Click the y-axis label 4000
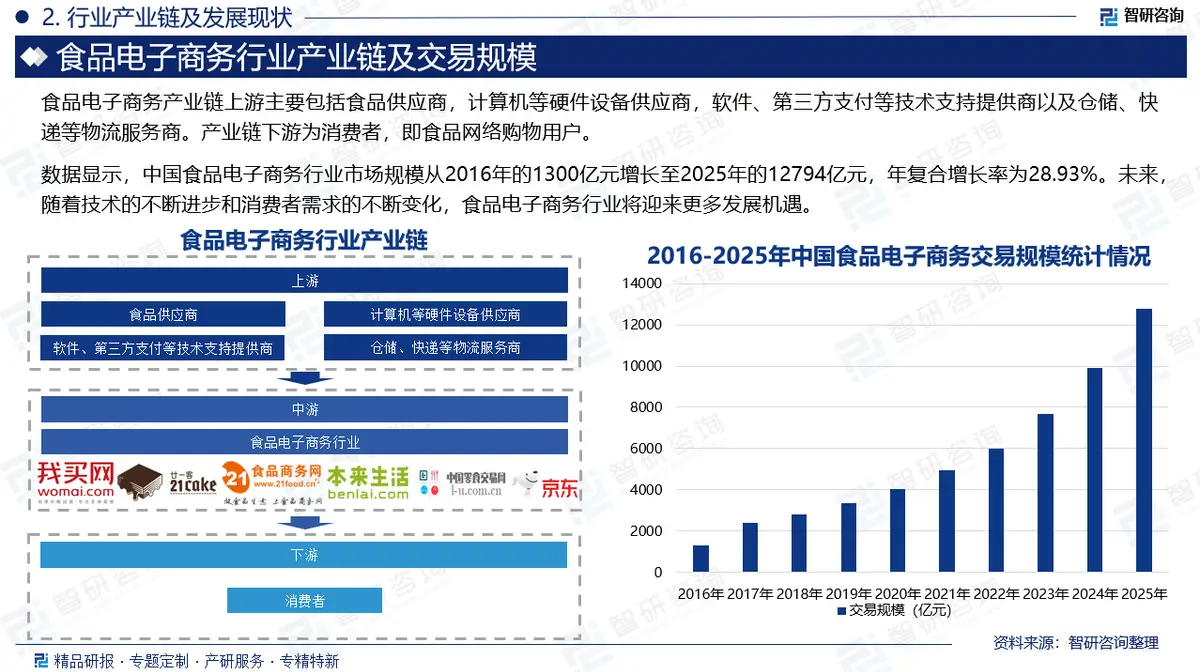Viewport: 1200px width, 672px height. (x=645, y=490)
